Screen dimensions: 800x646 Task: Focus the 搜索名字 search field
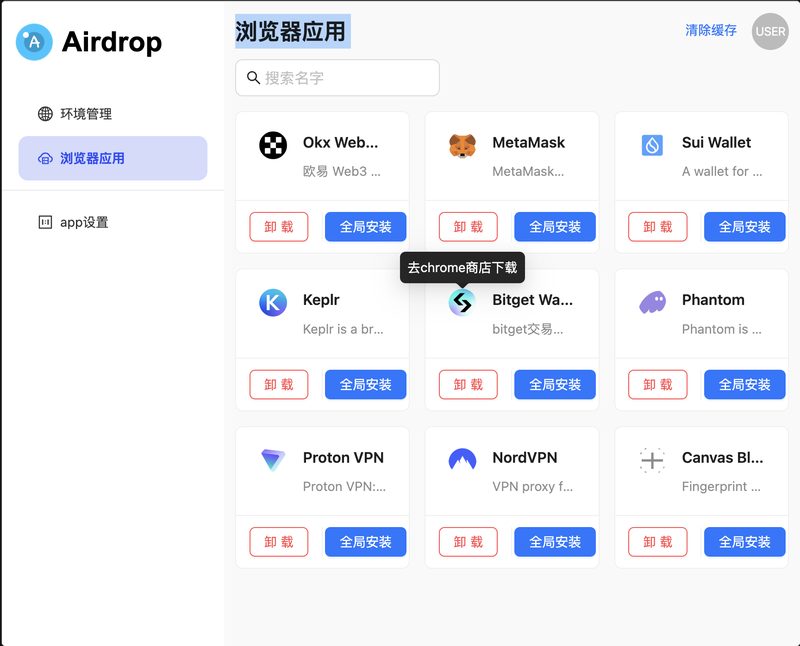click(x=337, y=78)
